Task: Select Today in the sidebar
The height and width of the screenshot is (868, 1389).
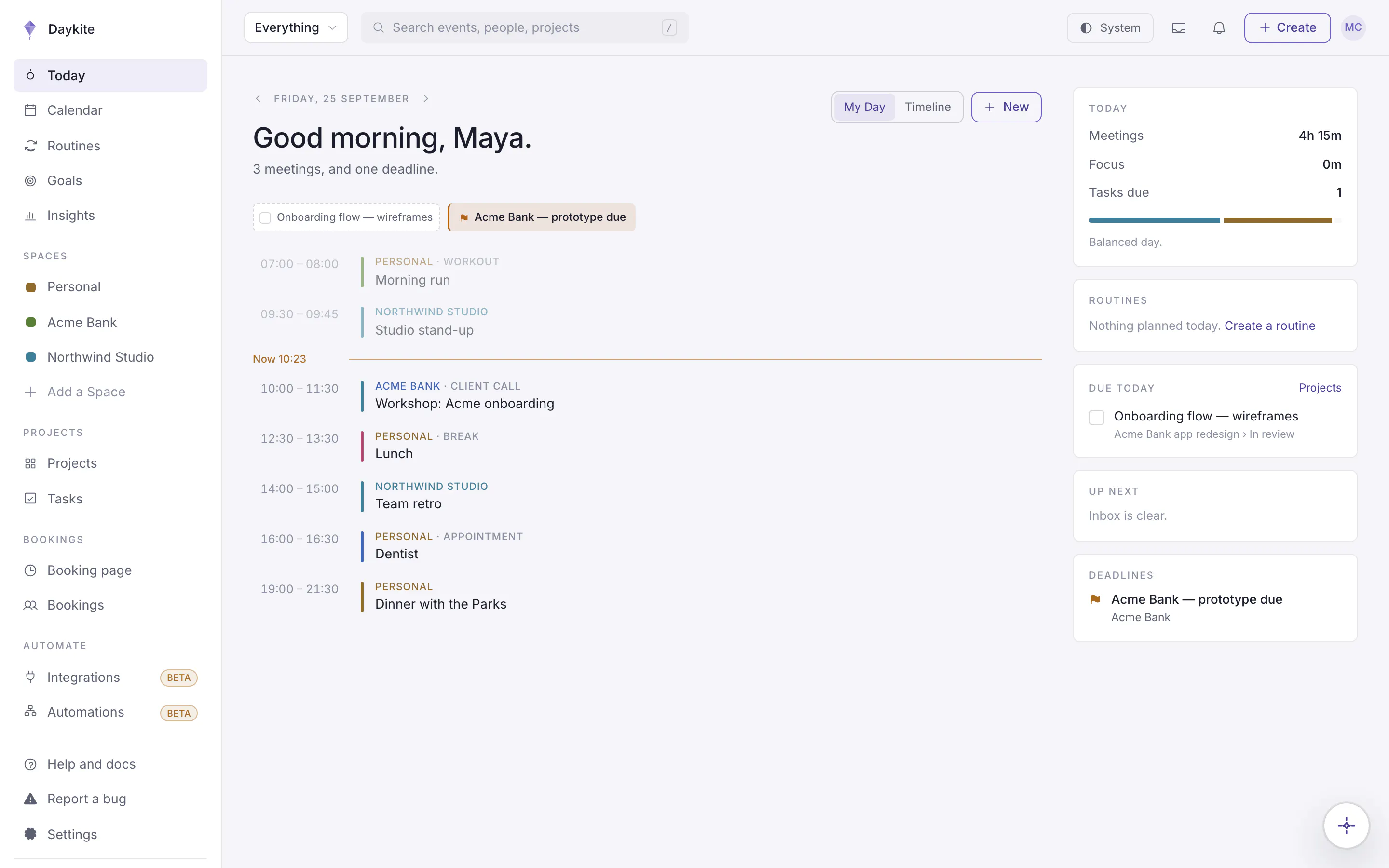Action: click(x=110, y=75)
